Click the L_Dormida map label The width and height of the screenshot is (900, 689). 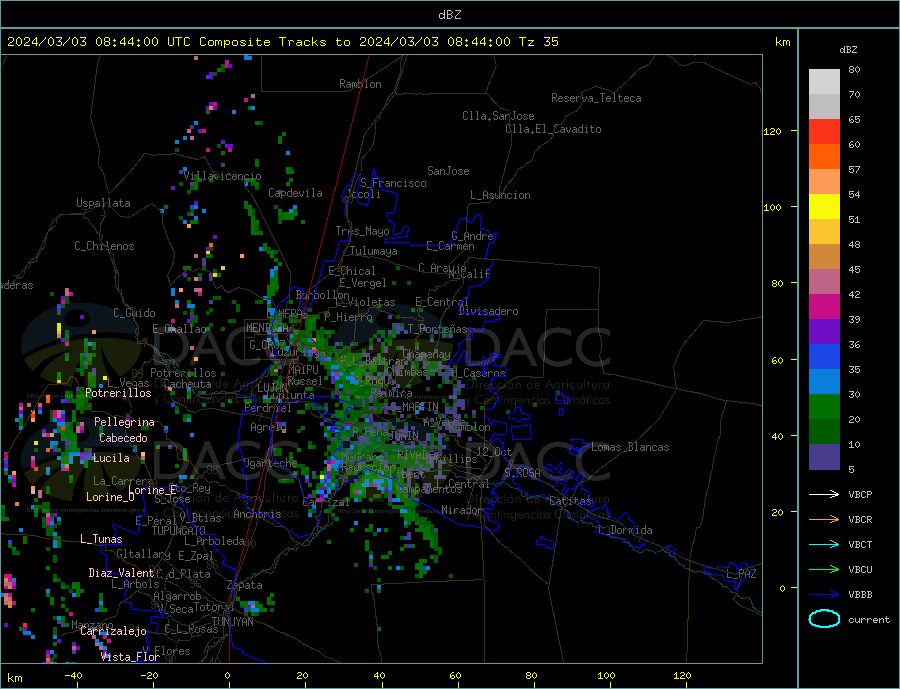(x=626, y=530)
